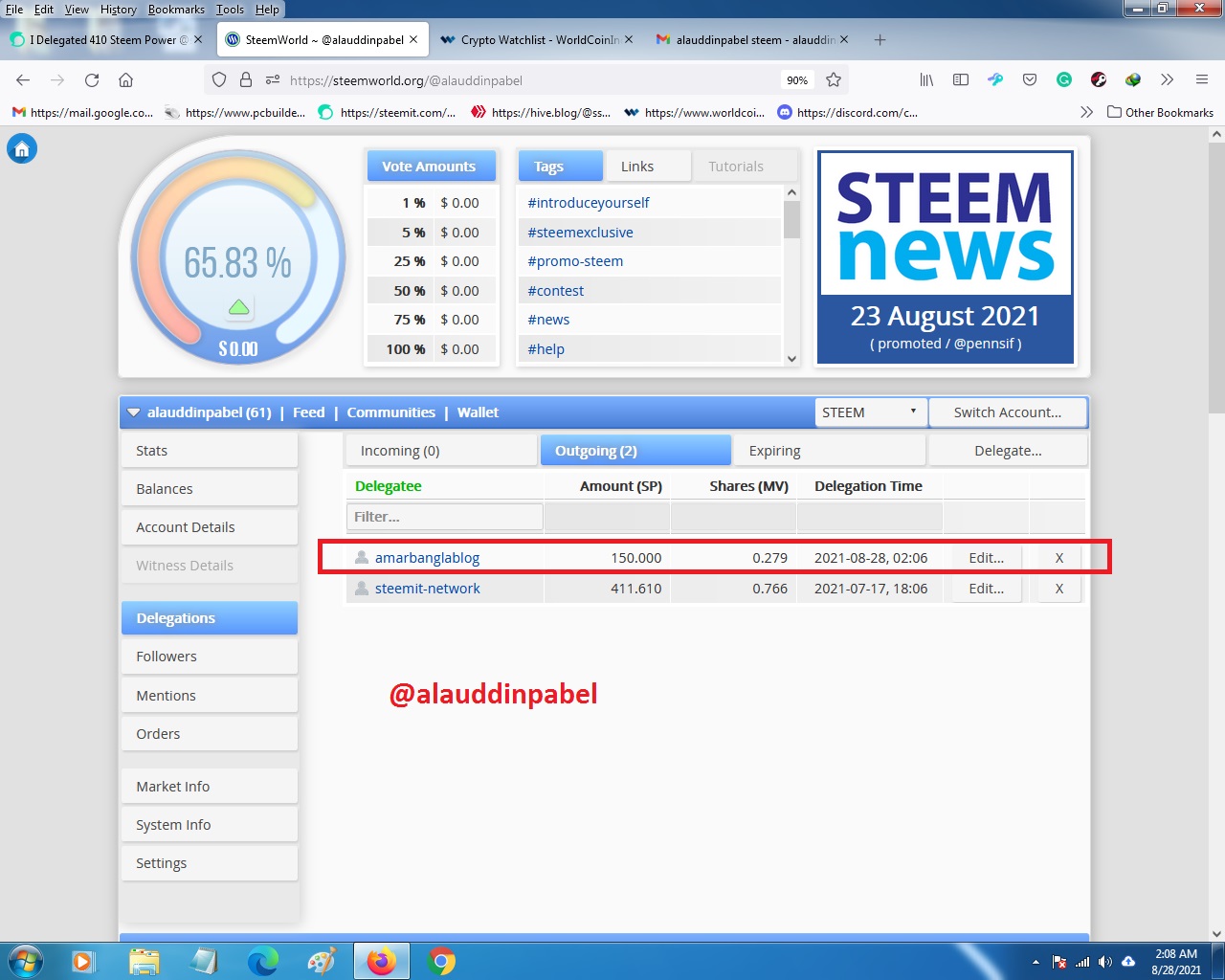Open the STEEM news promoted banner
This screenshot has width=1225, height=980.
tap(946, 257)
